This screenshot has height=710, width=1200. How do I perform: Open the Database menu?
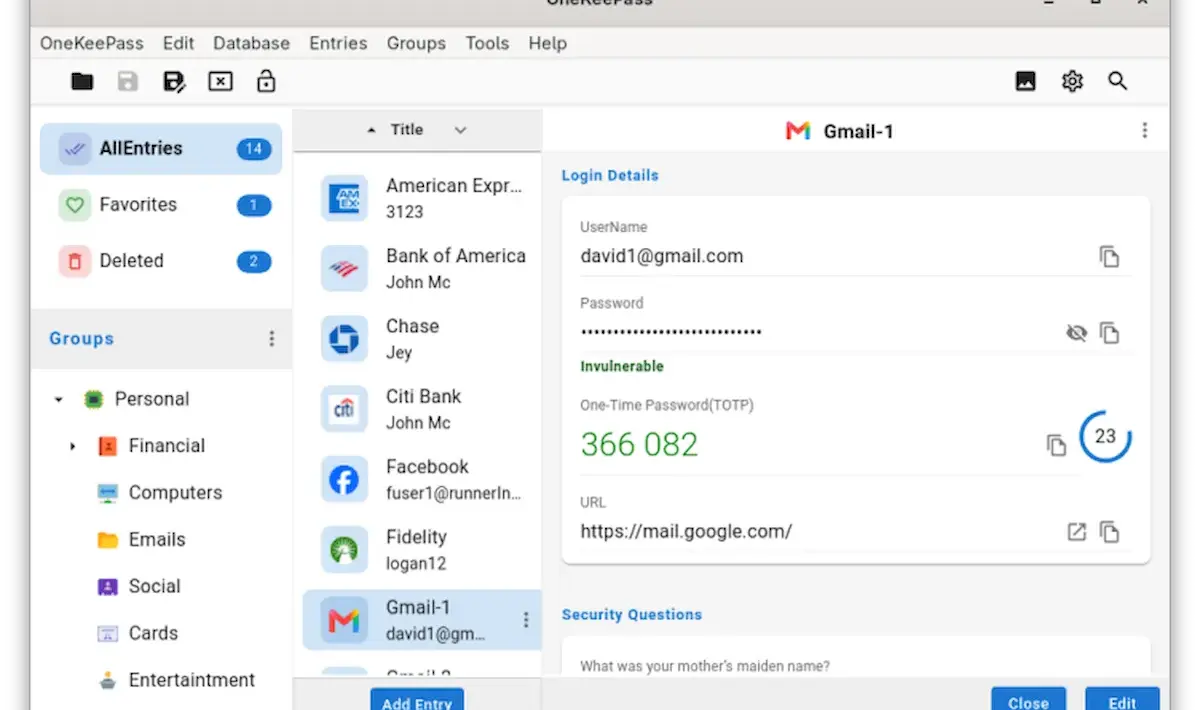pyautogui.click(x=252, y=43)
